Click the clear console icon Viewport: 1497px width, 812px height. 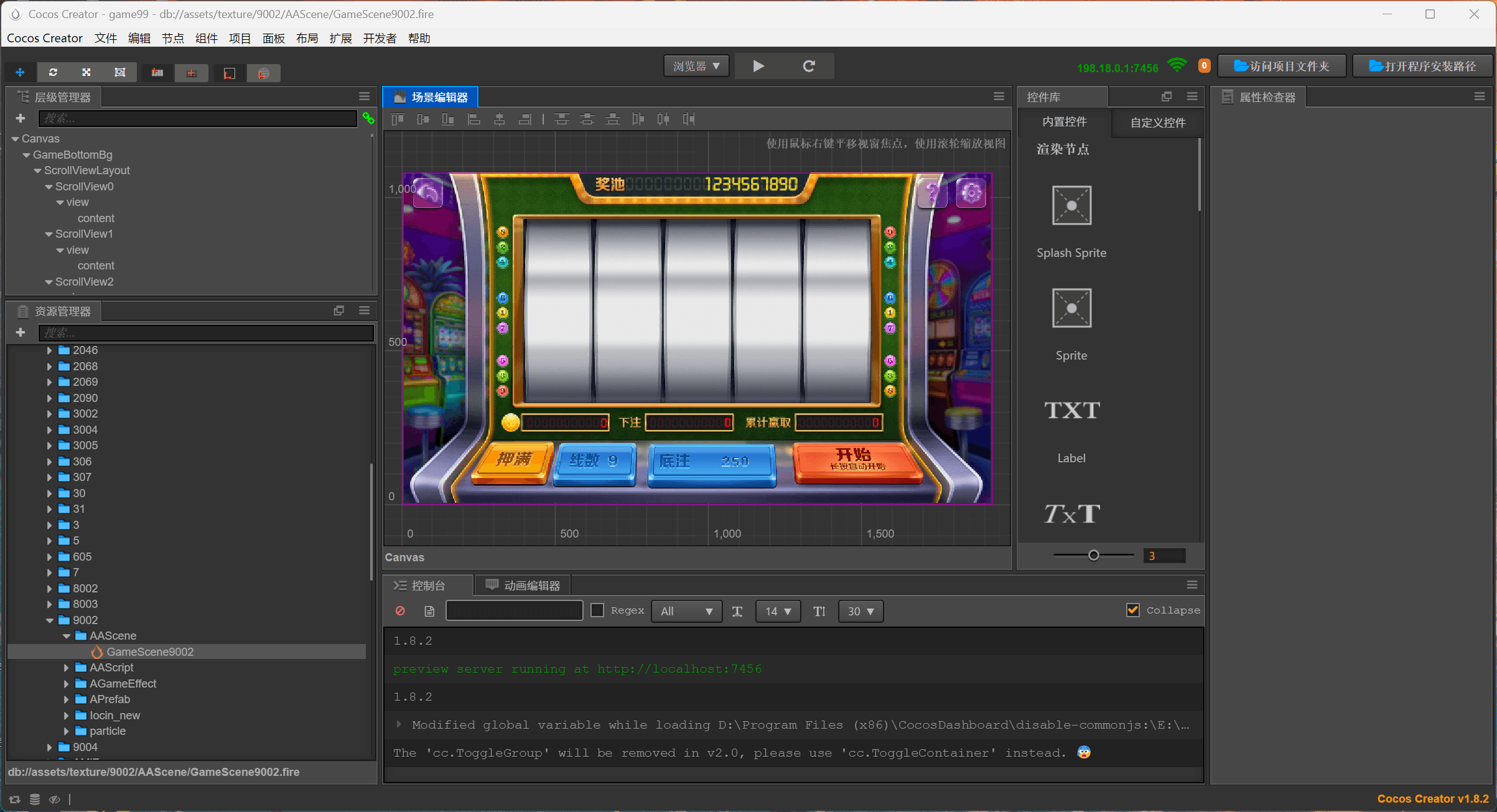click(x=400, y=611)
